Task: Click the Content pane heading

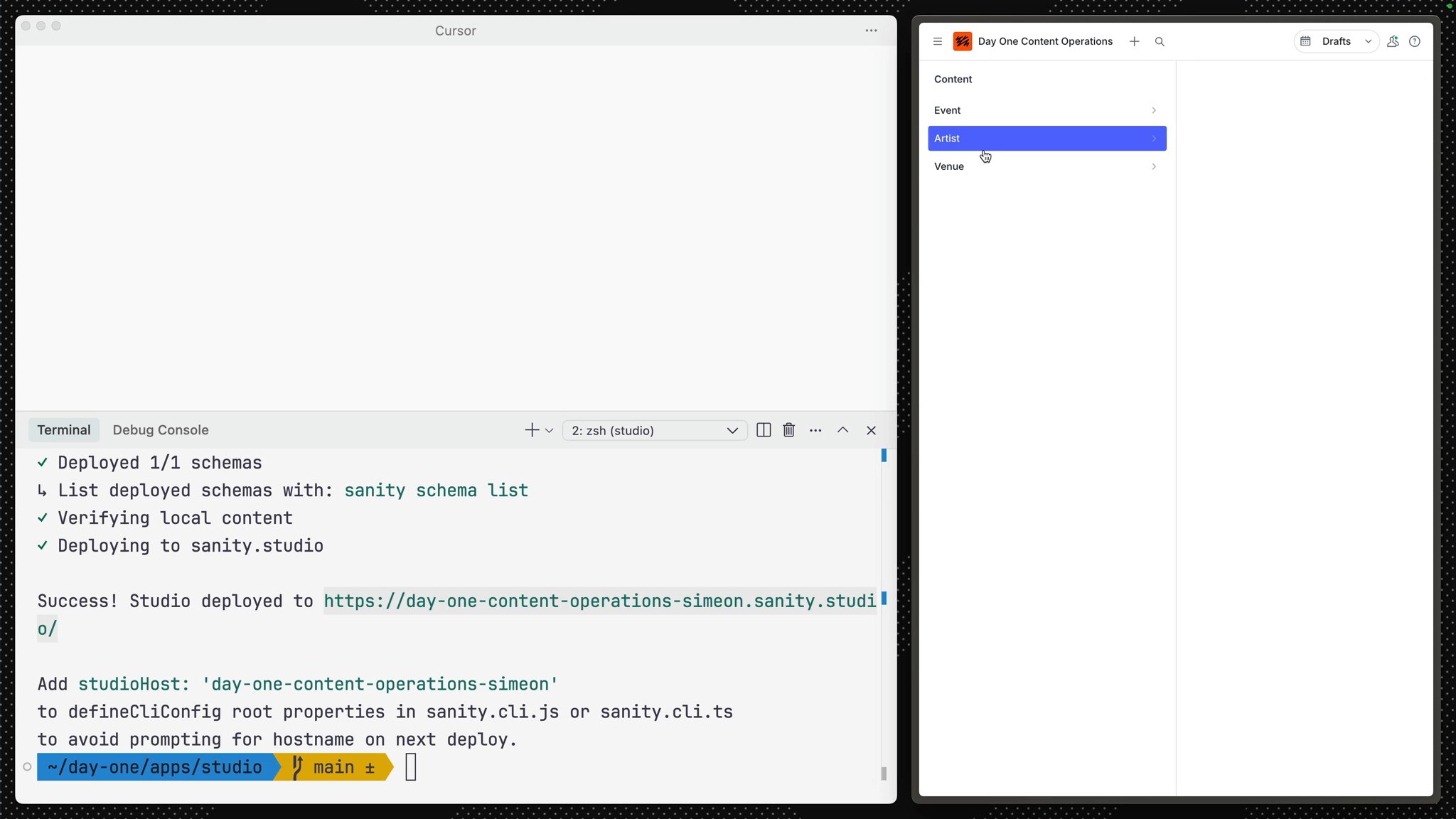Action: 953,79
